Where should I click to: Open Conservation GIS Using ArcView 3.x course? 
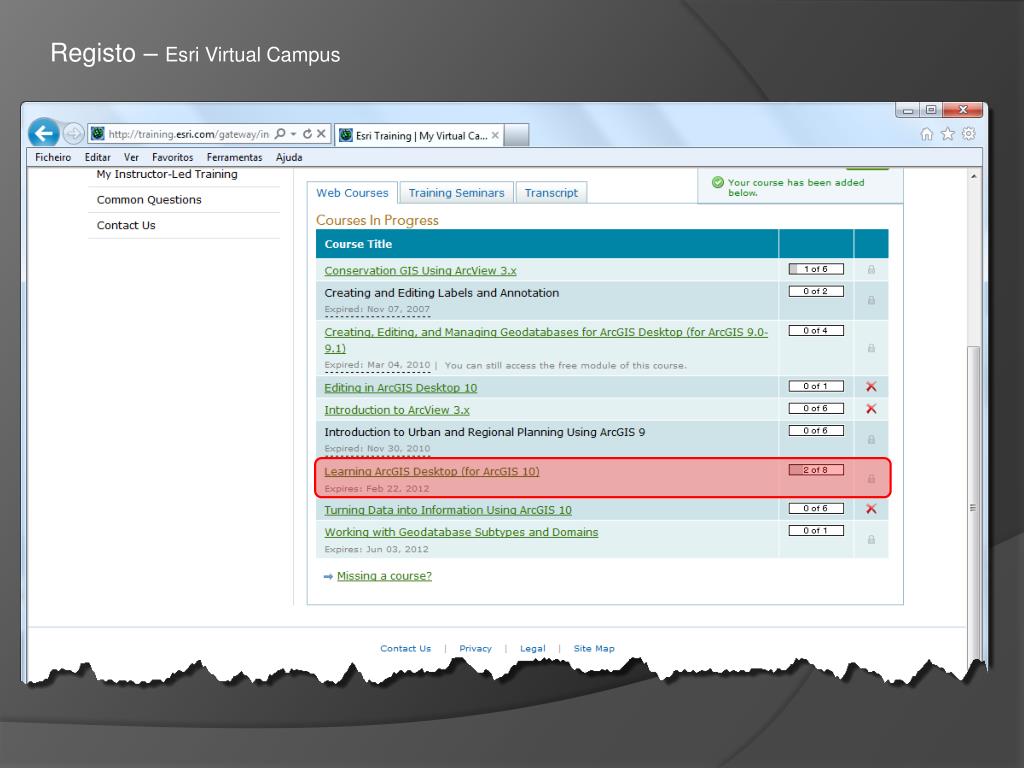[421, 270]
